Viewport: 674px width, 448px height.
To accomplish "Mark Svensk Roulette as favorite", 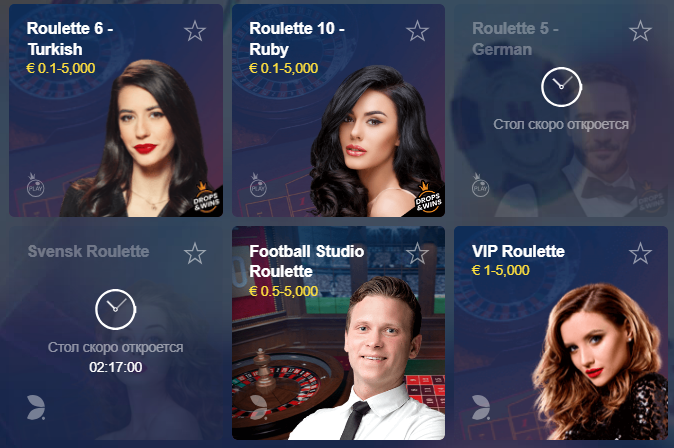I will tap(195, 253).
